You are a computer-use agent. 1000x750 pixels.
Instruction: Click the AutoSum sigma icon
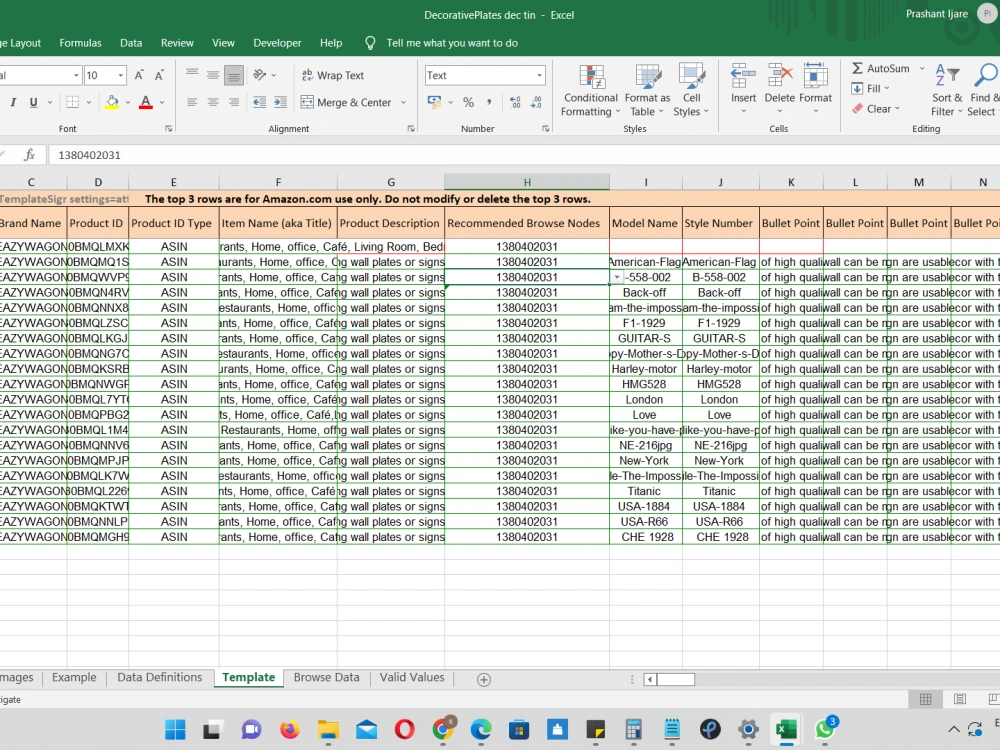click(x=858, y=68)
